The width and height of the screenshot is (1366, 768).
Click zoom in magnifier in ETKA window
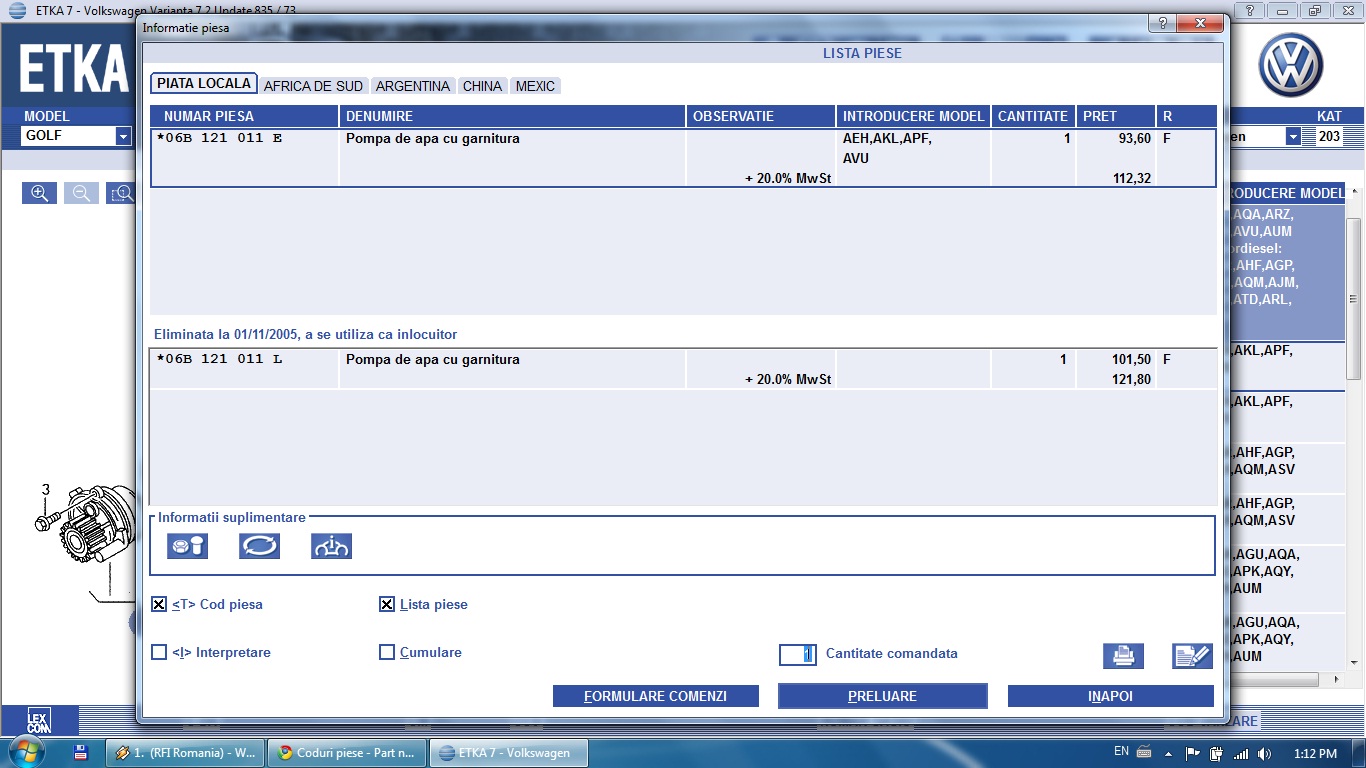coord(39,193)
